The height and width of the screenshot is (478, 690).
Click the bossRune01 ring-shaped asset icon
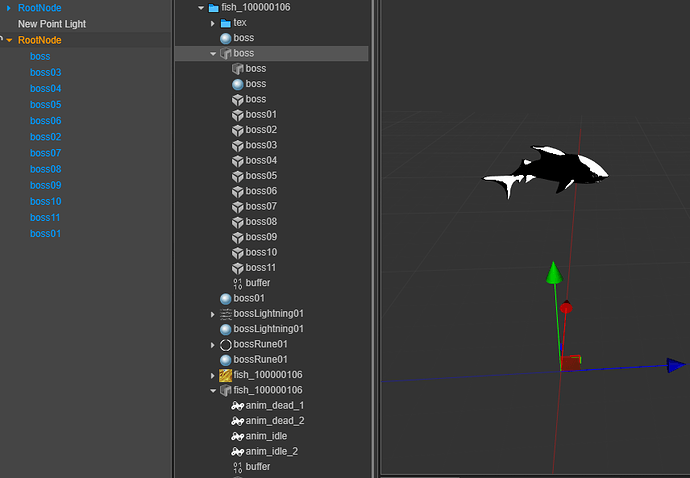pyautogui.click(x=226, y=345)
